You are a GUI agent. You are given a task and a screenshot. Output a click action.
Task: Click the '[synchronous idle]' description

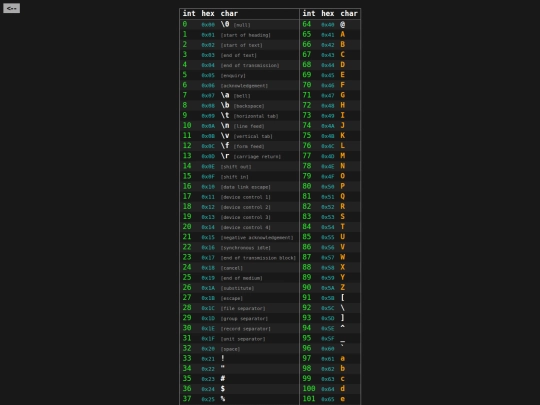(x=246, y=248)
